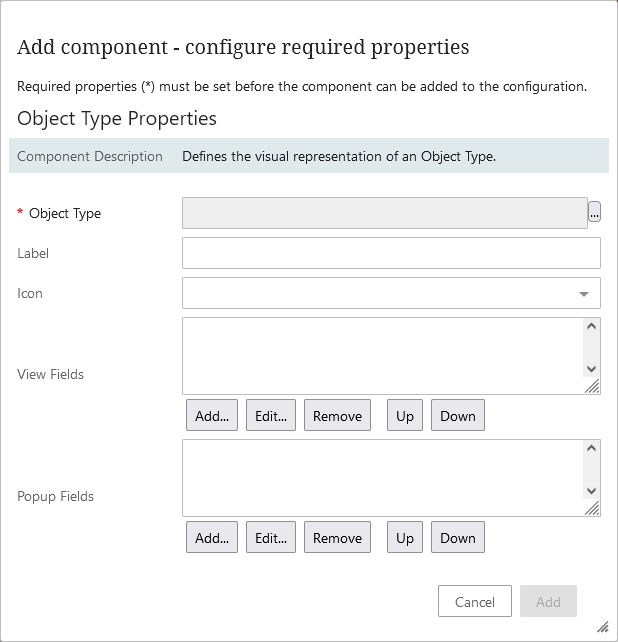
Task: Cancel the Add component dialog
Action: [x=475, y=601]
